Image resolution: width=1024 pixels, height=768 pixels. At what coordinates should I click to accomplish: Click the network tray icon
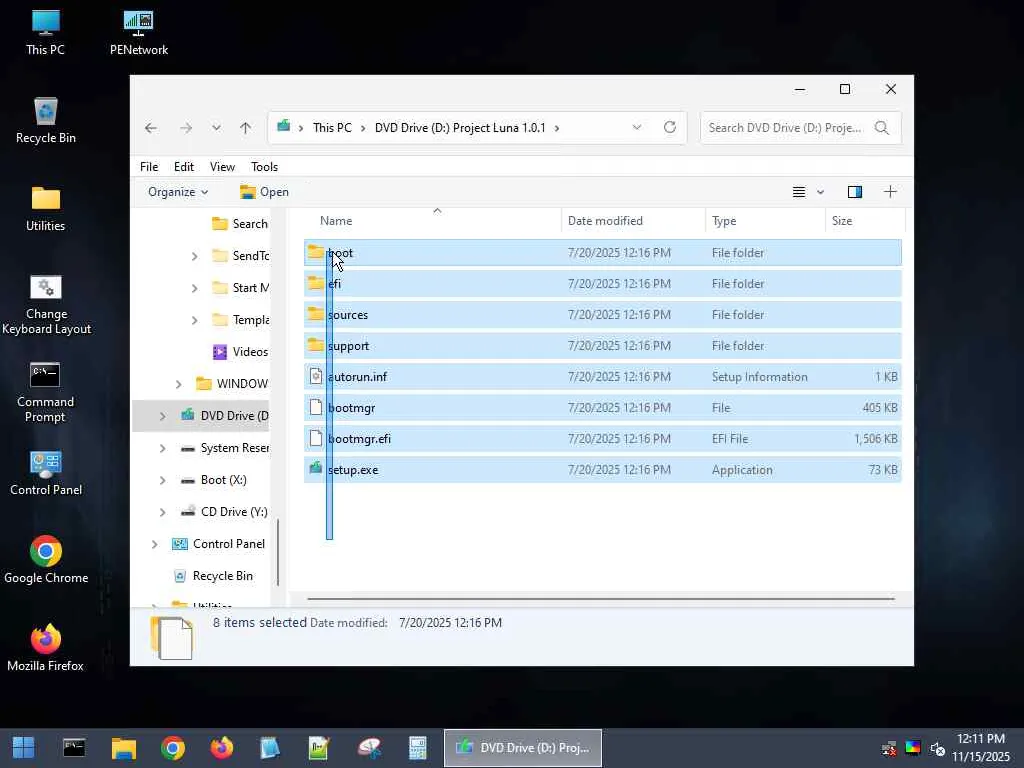(x=889, y=748)
